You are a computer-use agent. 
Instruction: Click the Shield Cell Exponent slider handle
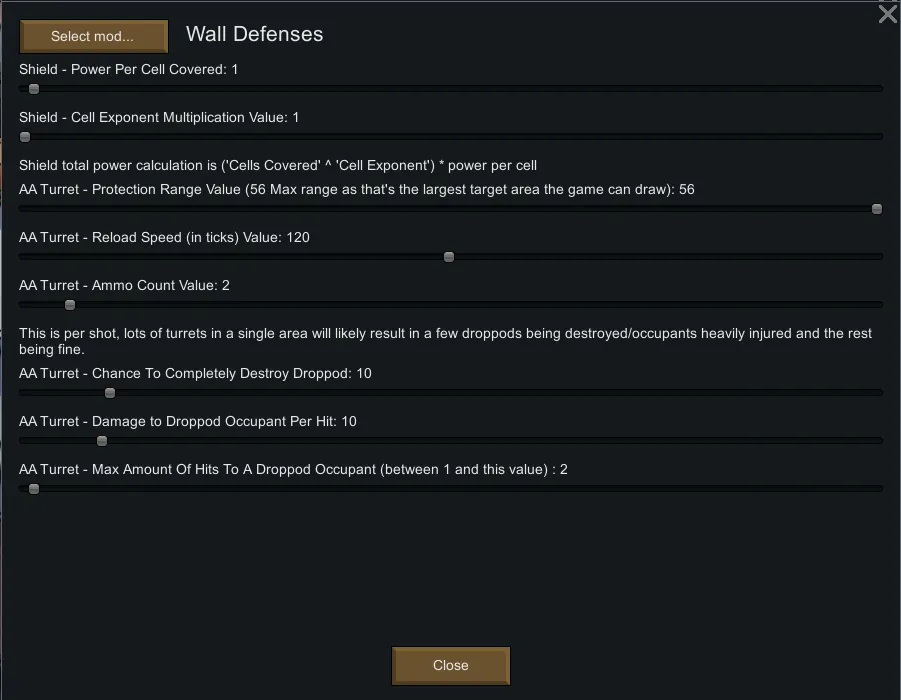[x=26, y=137]
